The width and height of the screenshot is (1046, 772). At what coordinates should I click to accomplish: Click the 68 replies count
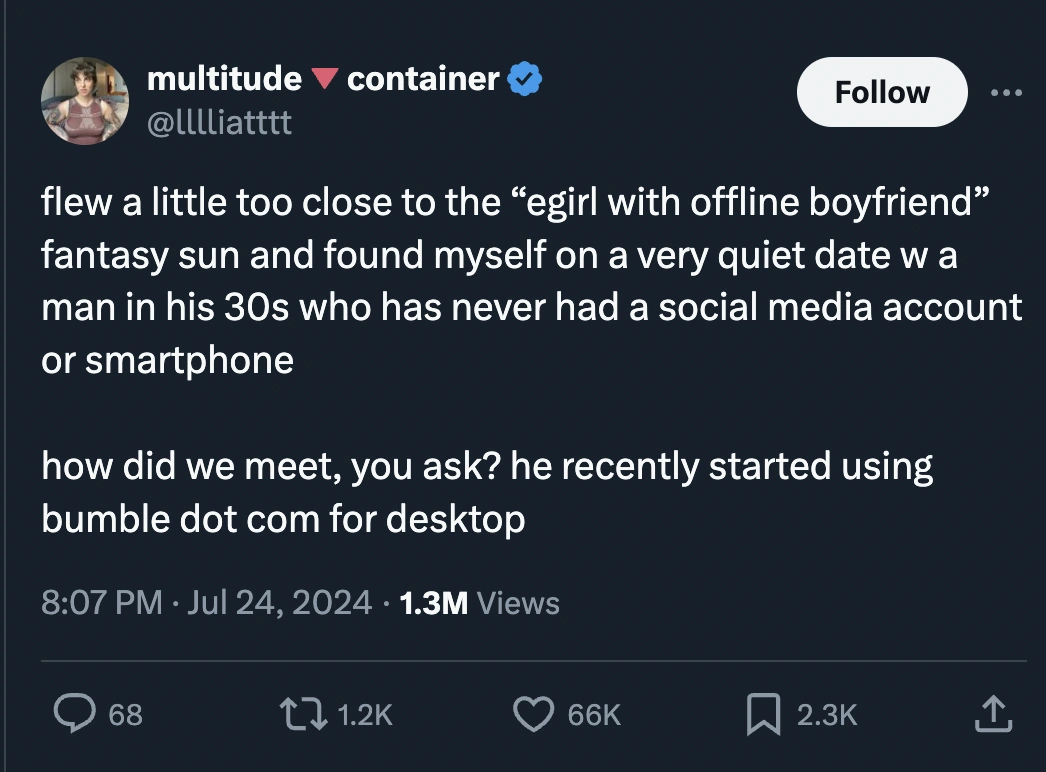[125, 715]
